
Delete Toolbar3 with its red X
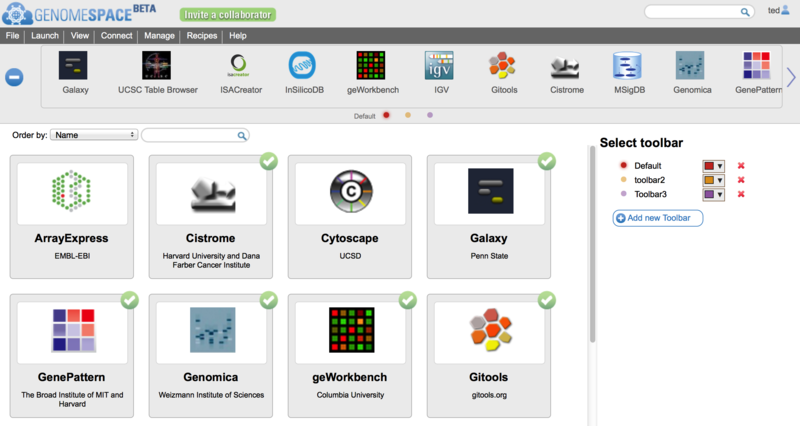[x=741, y=194]
